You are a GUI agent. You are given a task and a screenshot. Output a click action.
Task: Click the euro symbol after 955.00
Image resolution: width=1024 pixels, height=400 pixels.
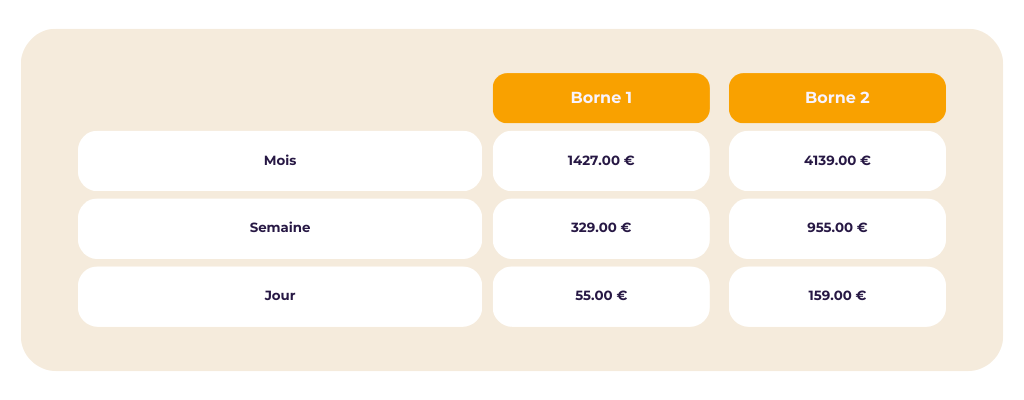point(862,228)
